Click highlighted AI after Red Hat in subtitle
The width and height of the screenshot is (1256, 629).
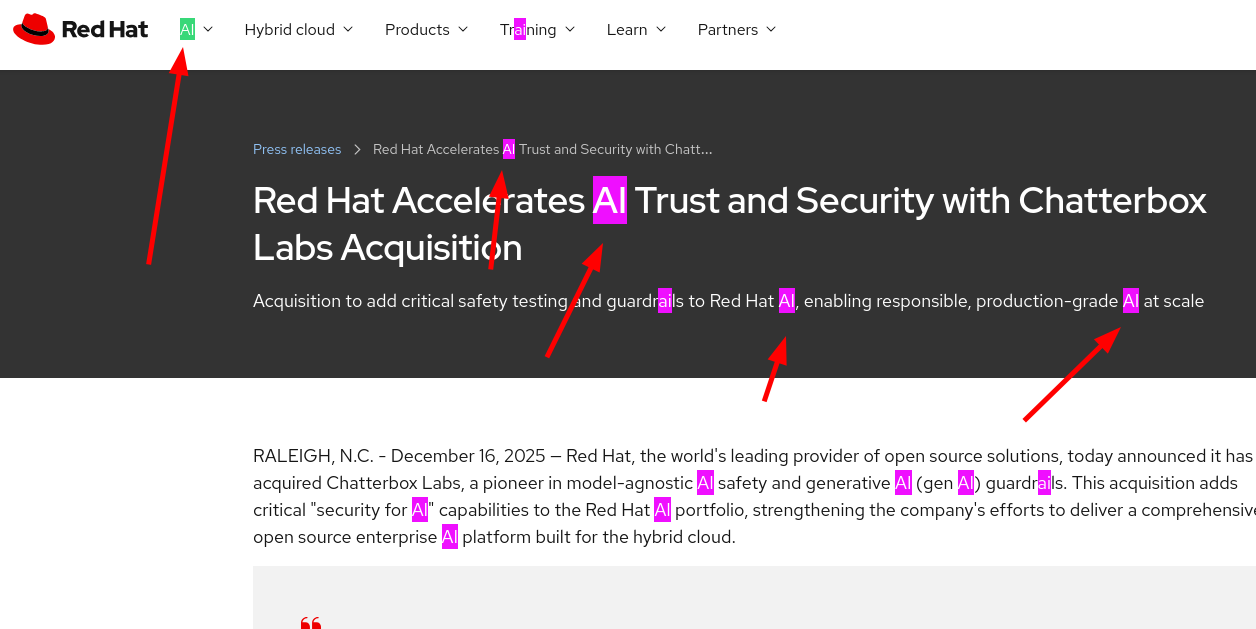pos(787,300)
